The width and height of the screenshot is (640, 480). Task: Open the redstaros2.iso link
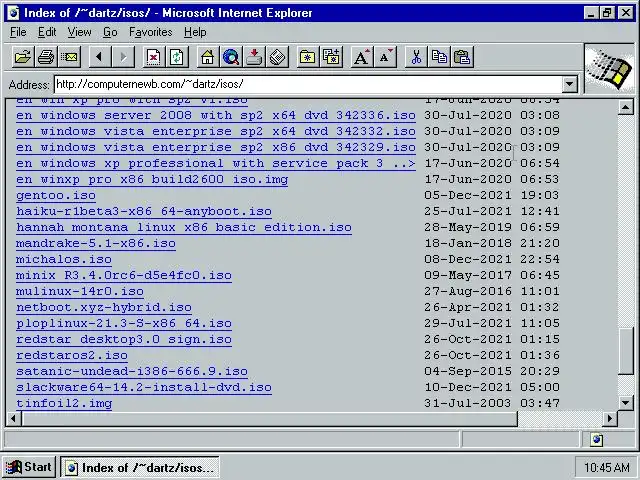(x=72, y=356)
